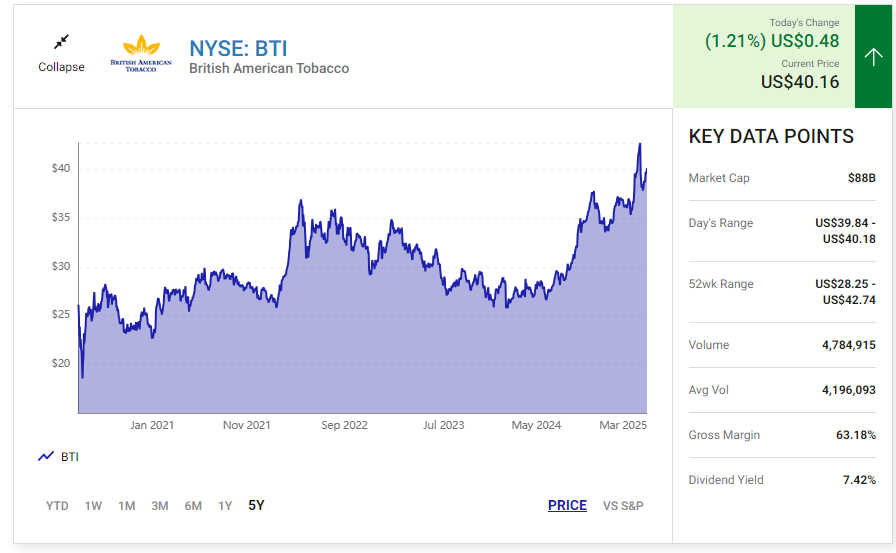Open the NYSE: BTI ticker link
Image resolution: width=896 pixels, height=553 pixels.
(238, 49)
